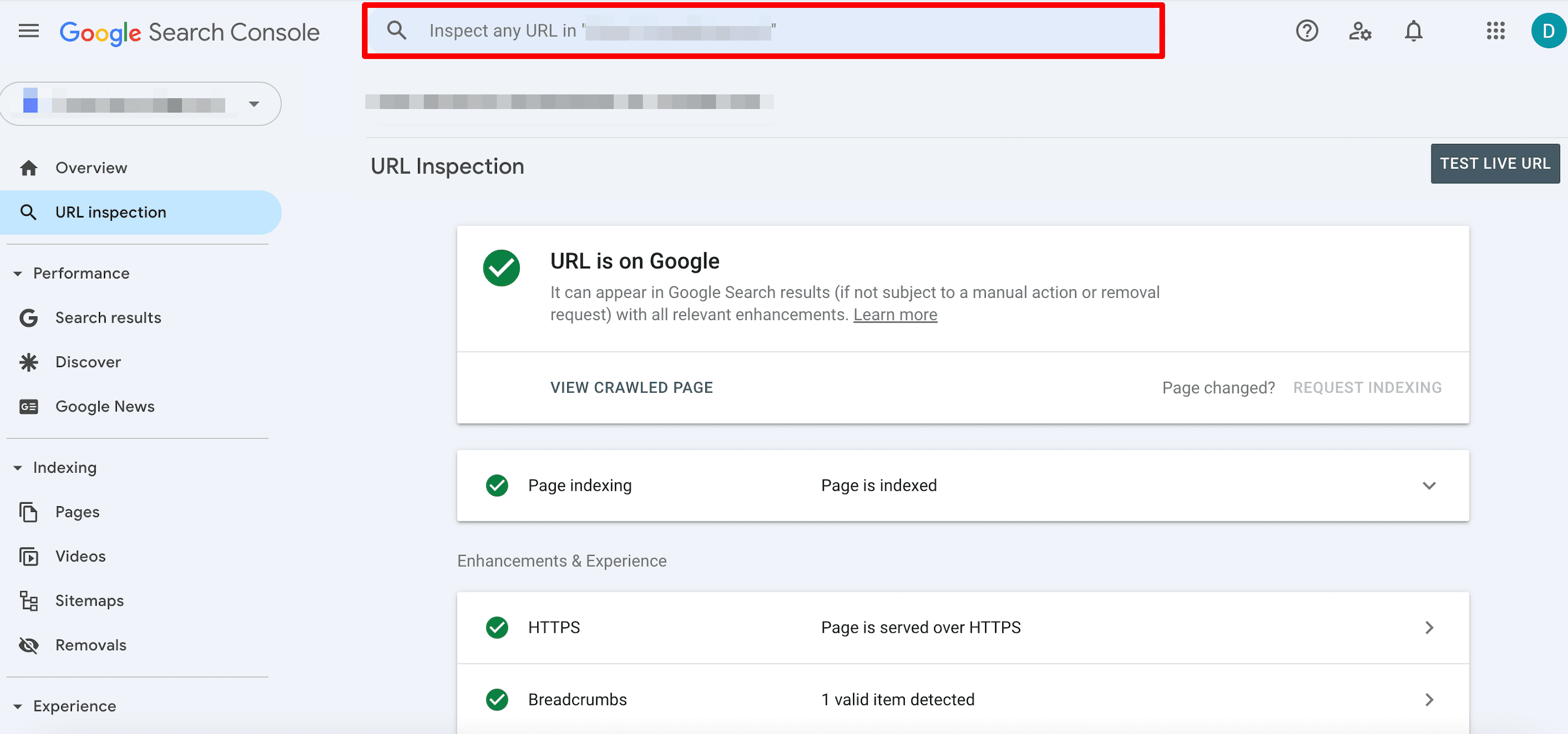Open the Google apps grid menu
The image size is (1568, 734).
[x=1496, y=31]
